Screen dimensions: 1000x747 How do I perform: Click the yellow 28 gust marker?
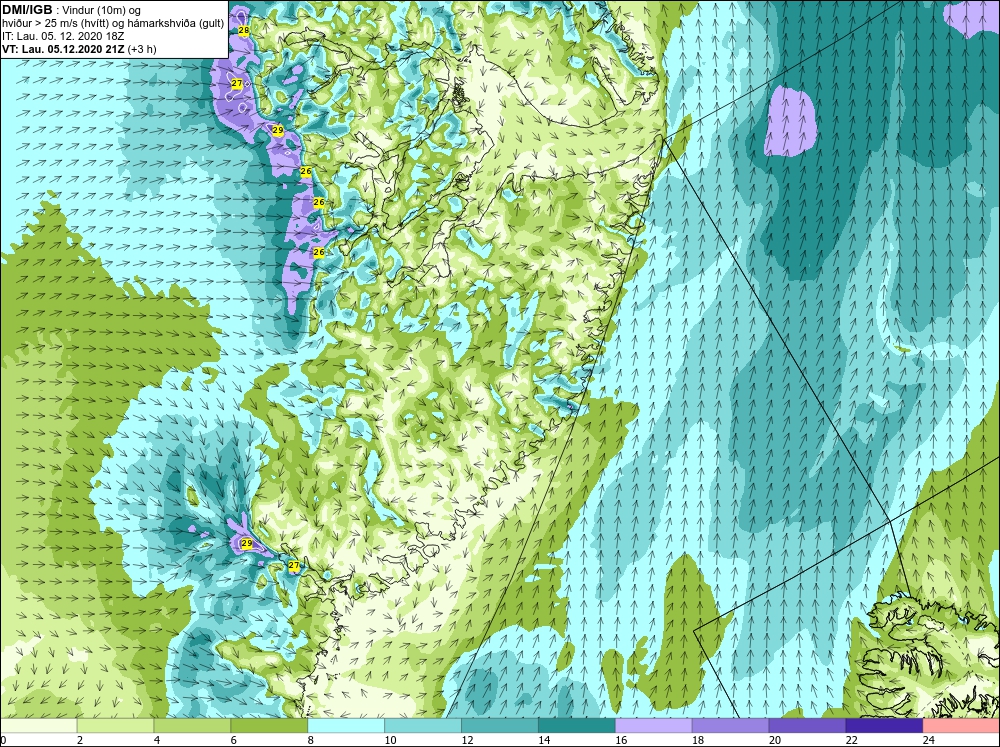pyautogui.click(x=244, y=30)
